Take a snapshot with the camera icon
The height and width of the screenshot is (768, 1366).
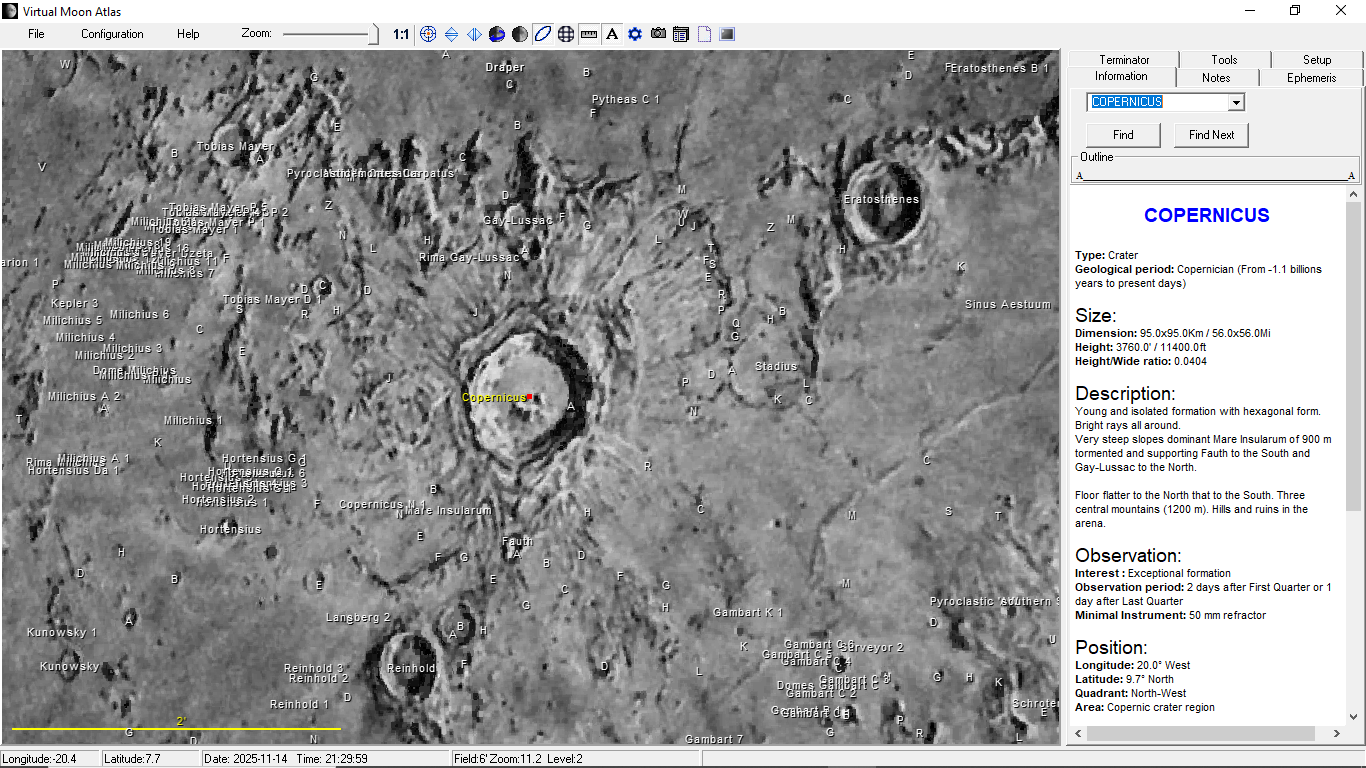(657, 33)
